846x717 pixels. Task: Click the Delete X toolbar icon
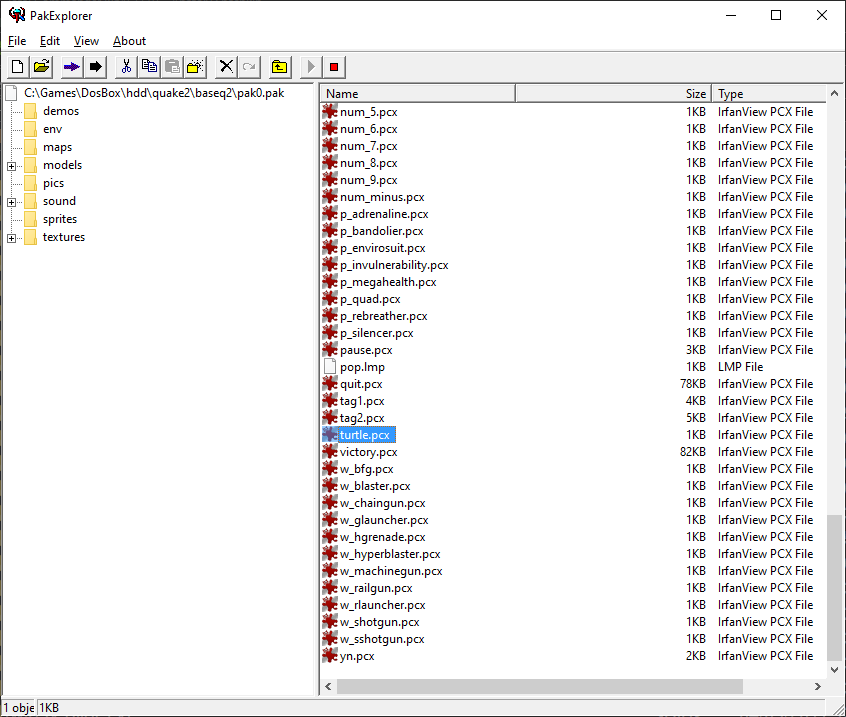tap(226, 67)
